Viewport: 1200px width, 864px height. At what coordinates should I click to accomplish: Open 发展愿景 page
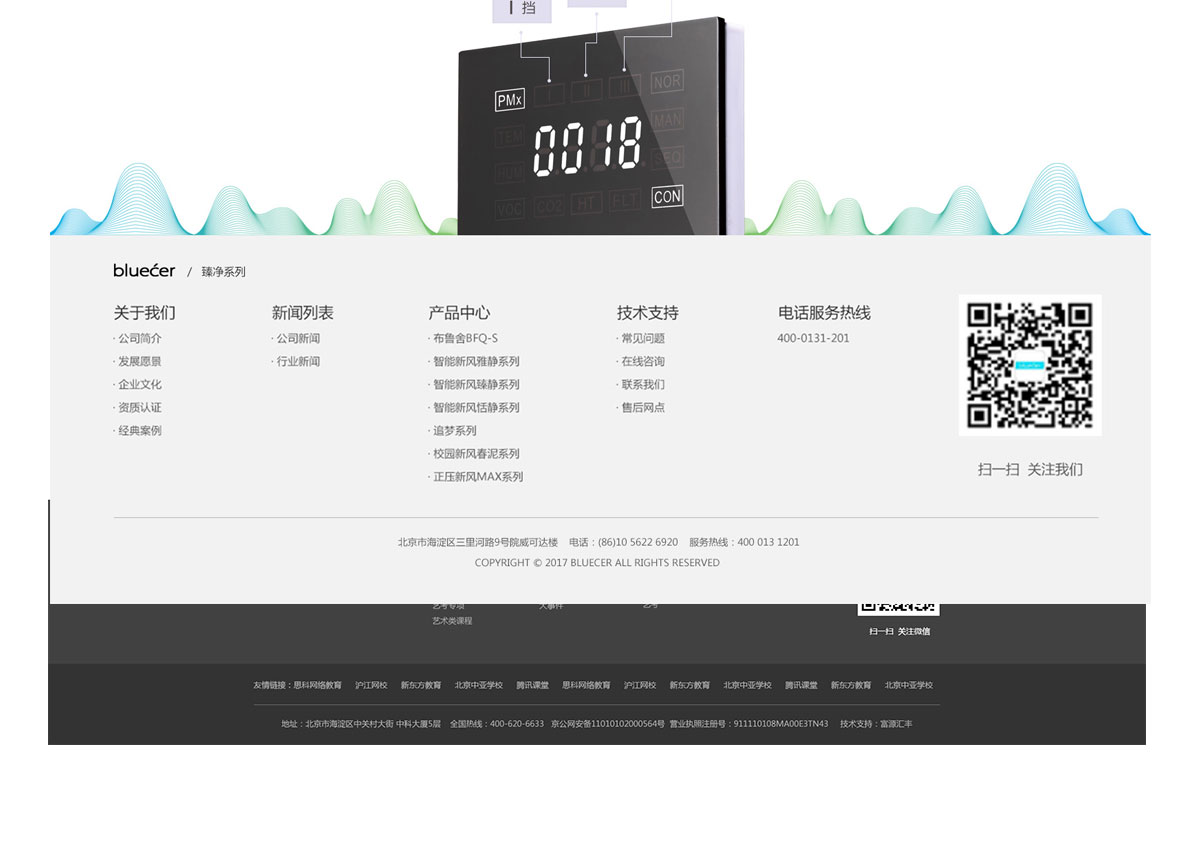click(x=138, y=361)
